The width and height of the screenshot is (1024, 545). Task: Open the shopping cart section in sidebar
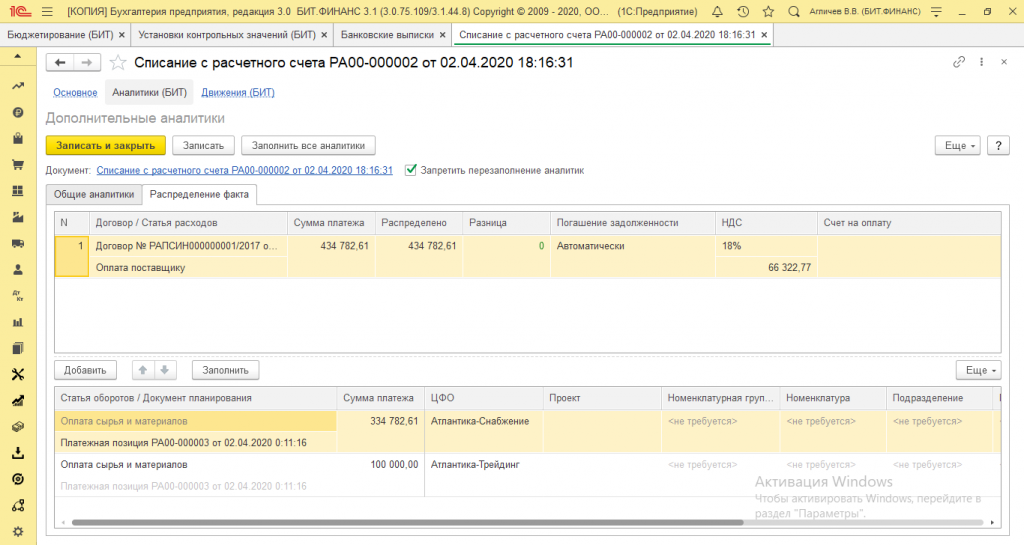tap(17, 165)
